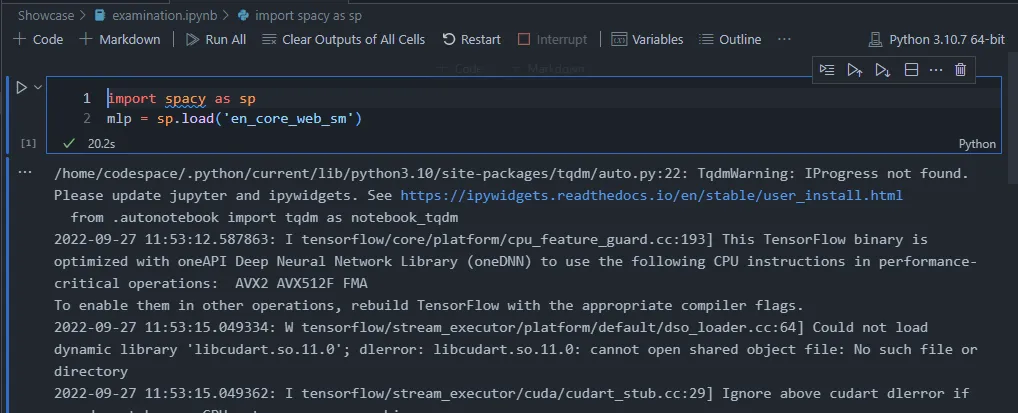Viewport: 1018px width, 413px height.
Task: Run All notebook cells
Action: pyautogui.click(x=216, y=40)
